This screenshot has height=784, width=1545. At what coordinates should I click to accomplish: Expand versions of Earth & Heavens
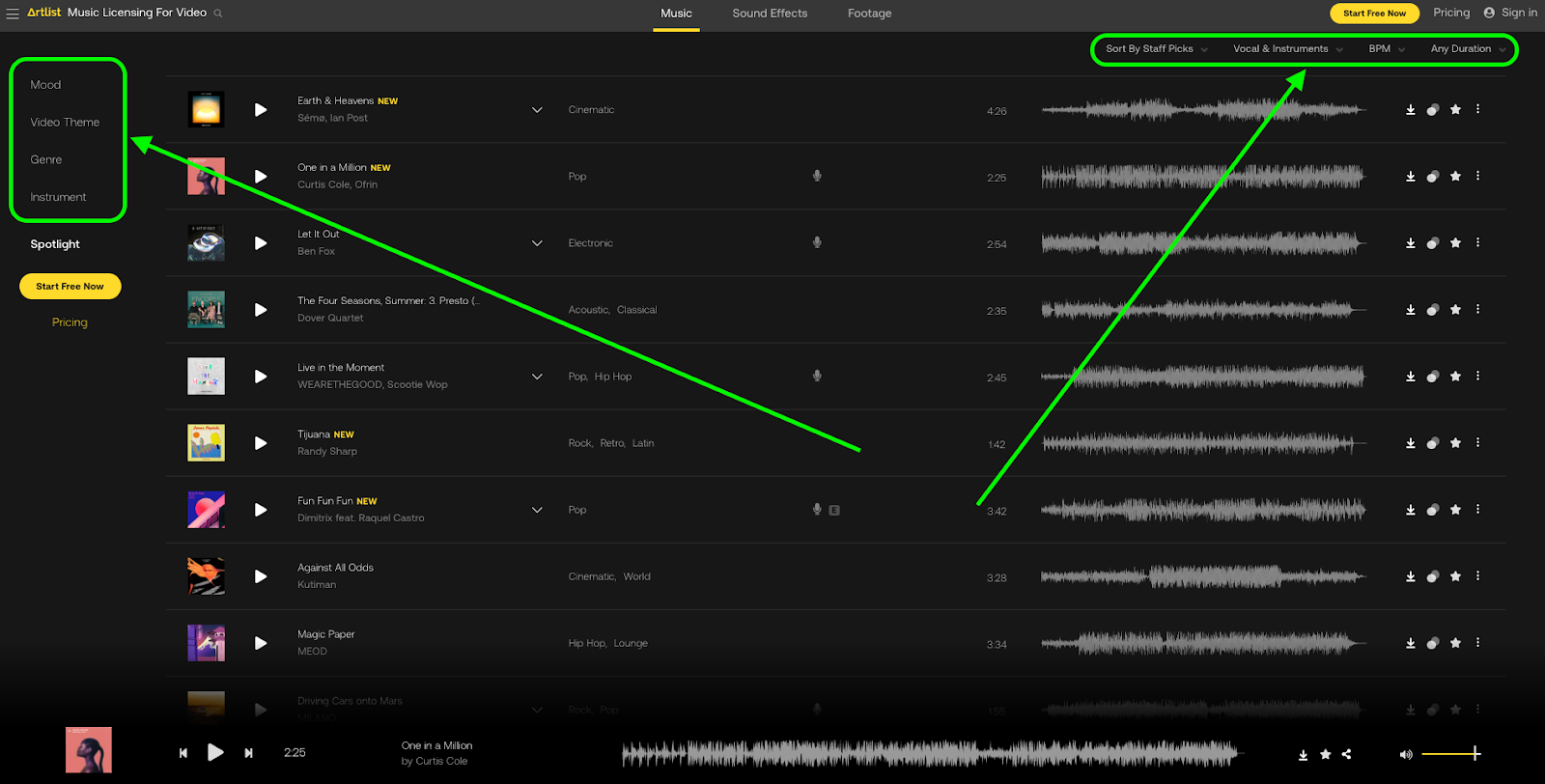537,110
